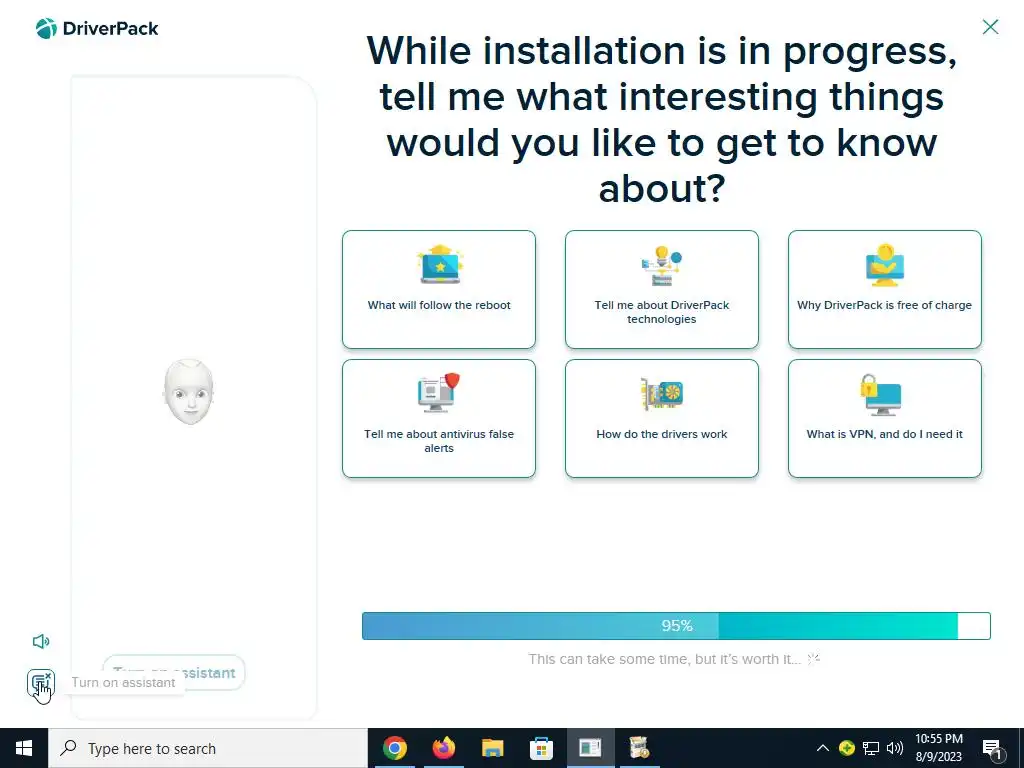Open 'Tell me about antivirus false alerts' card
The image size is (1024, 768).
click(x=439, y=419)
